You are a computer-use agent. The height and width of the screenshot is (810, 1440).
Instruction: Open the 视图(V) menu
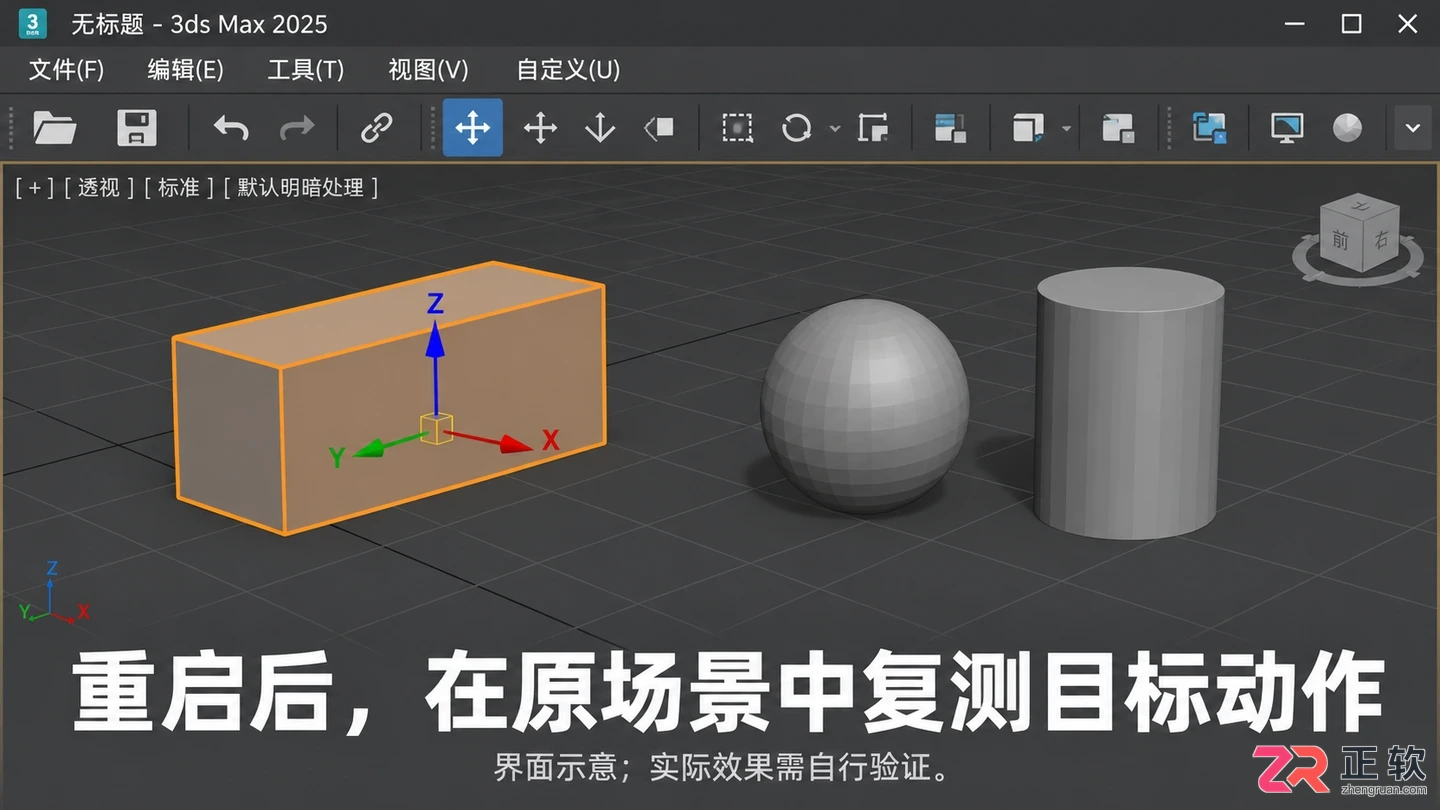pyautogui.click(x=428, y=69)
